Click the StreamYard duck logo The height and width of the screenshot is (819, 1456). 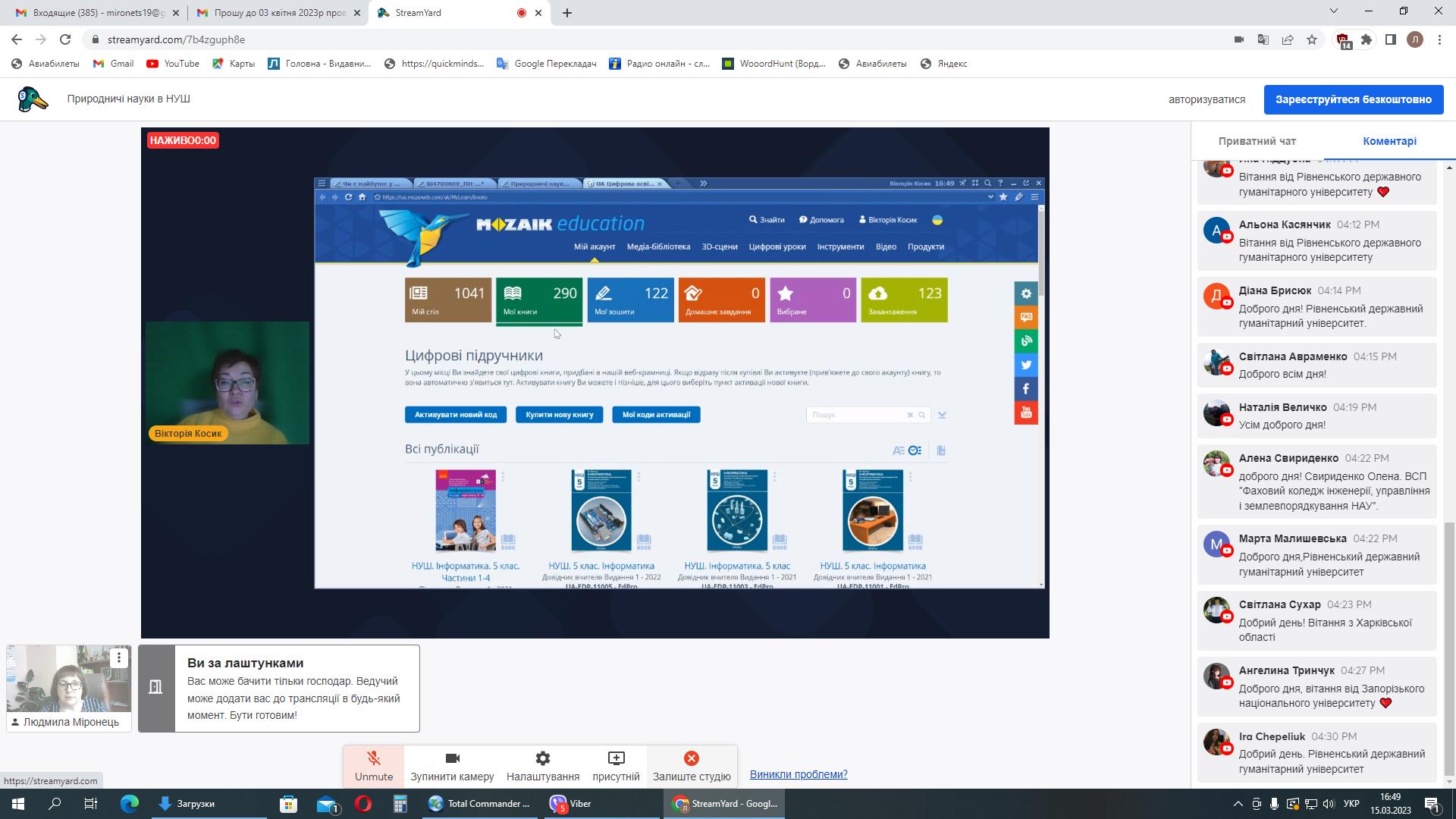click(33, 99)
